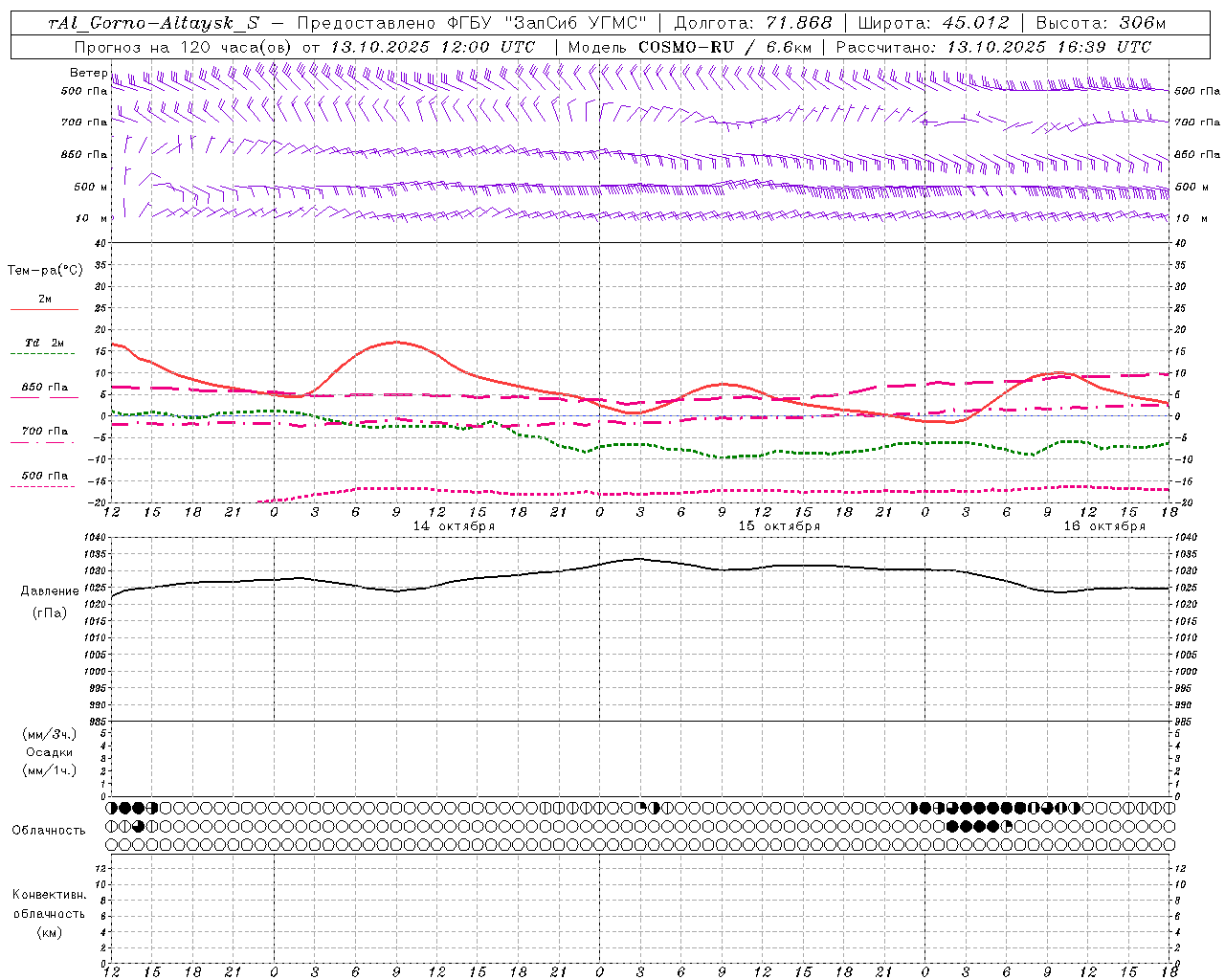Screen dimensions: 1225x980
Task: Click the station name rAl_Gorno-Altaysk_S
Action: coord(153,23)
